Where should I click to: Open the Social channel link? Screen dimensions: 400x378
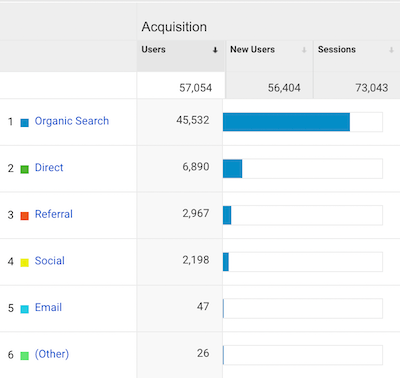coord(50,261)
